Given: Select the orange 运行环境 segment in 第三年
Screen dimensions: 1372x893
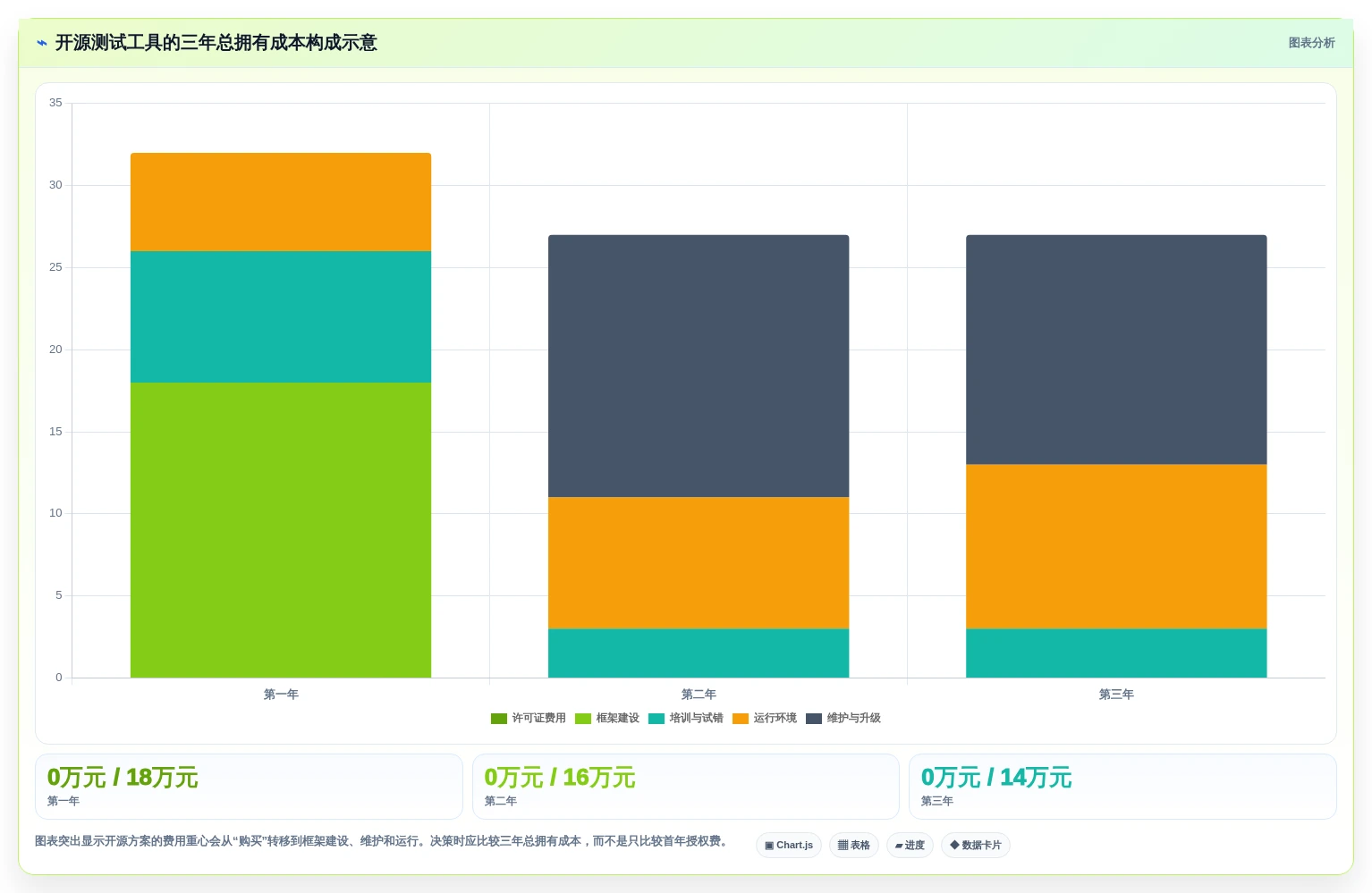Looking at the screenshot, I should click(1116, 546).
